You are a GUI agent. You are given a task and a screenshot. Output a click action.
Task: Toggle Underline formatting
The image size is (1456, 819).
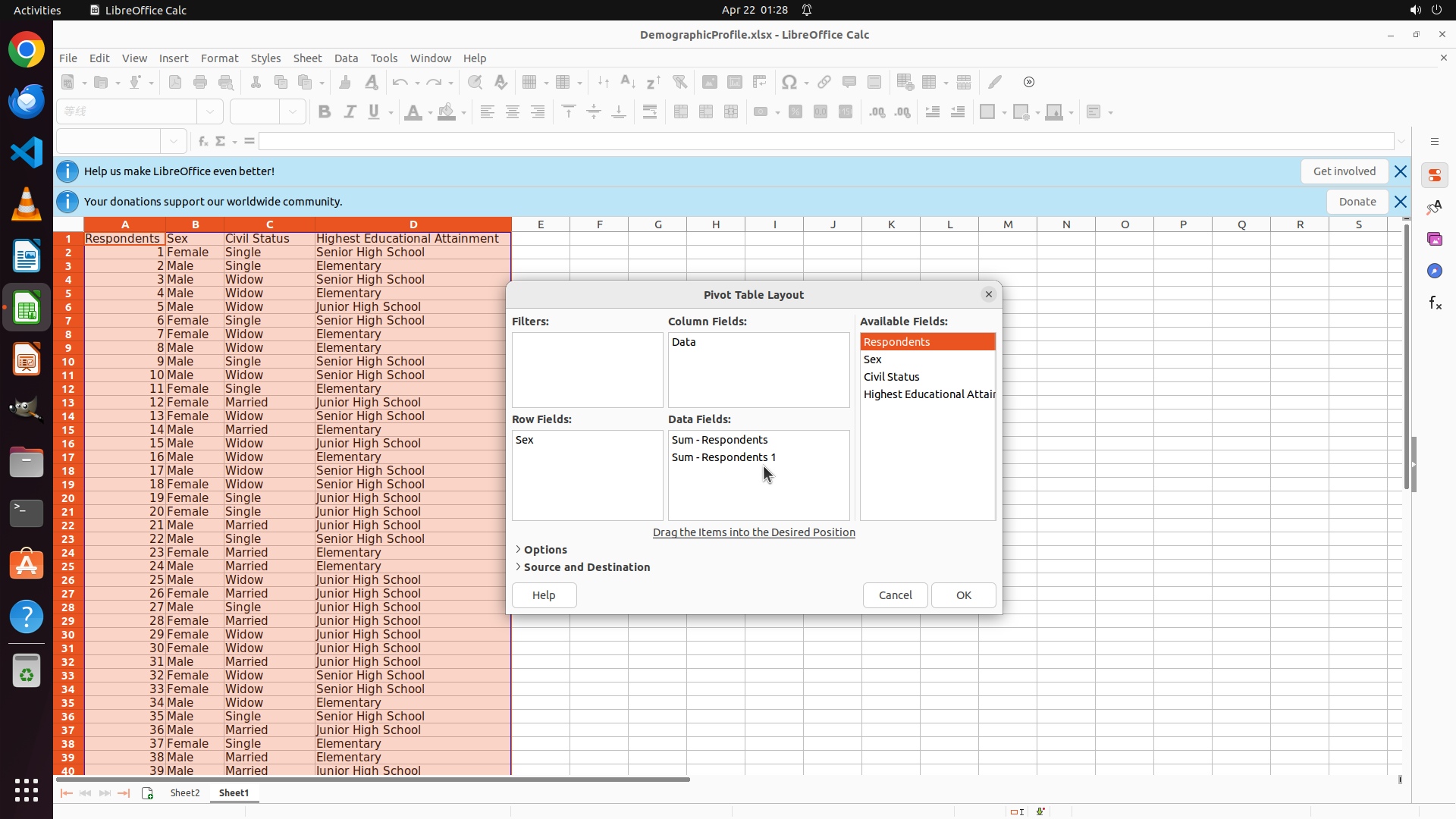coord(374,112)
